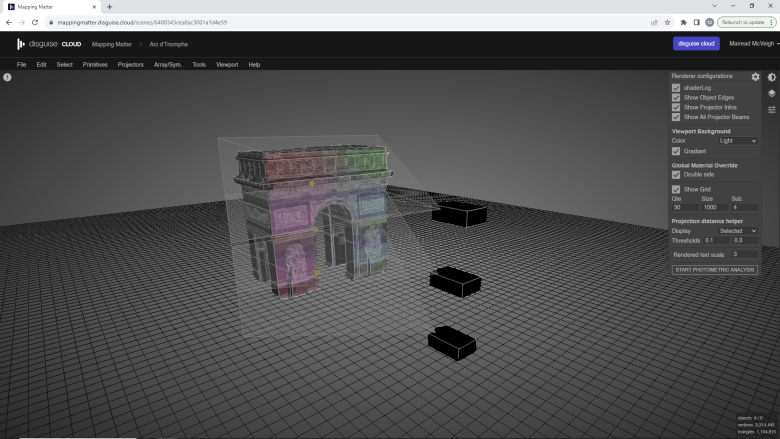Click the grid Qte input field
The height and width of the screenshot is (439, 780).
pos(685,207)
